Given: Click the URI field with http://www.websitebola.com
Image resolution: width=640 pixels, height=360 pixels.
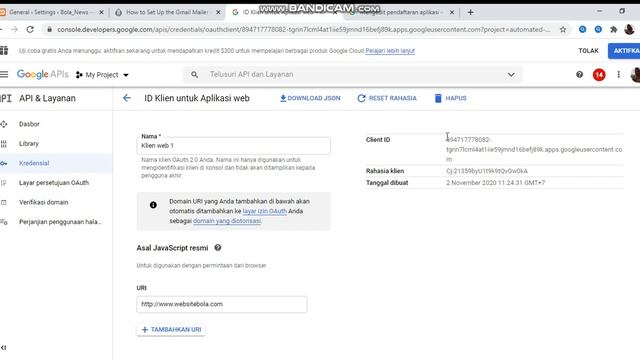Looking at the screenshot, I should click(x=222, y=304).
